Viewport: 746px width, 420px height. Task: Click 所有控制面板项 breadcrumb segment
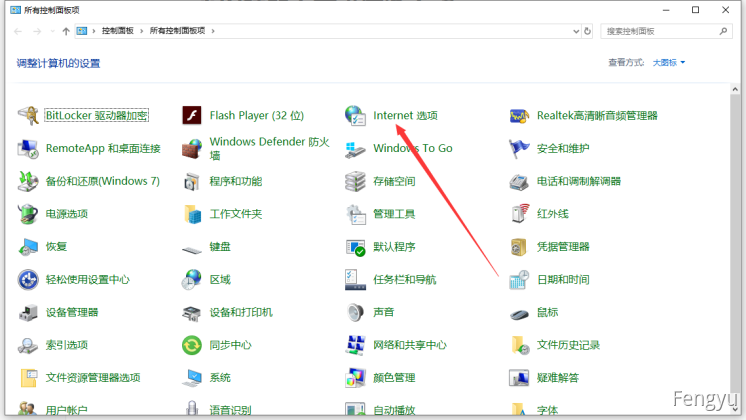[177, 31]
